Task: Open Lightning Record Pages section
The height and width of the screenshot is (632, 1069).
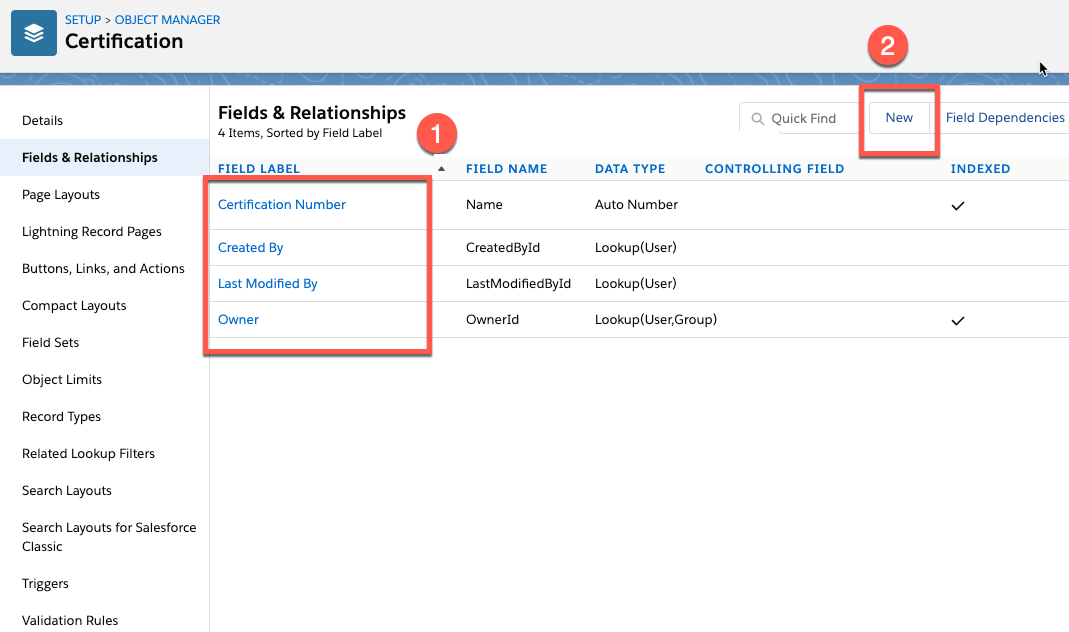Action: click(x=91, y=231)
